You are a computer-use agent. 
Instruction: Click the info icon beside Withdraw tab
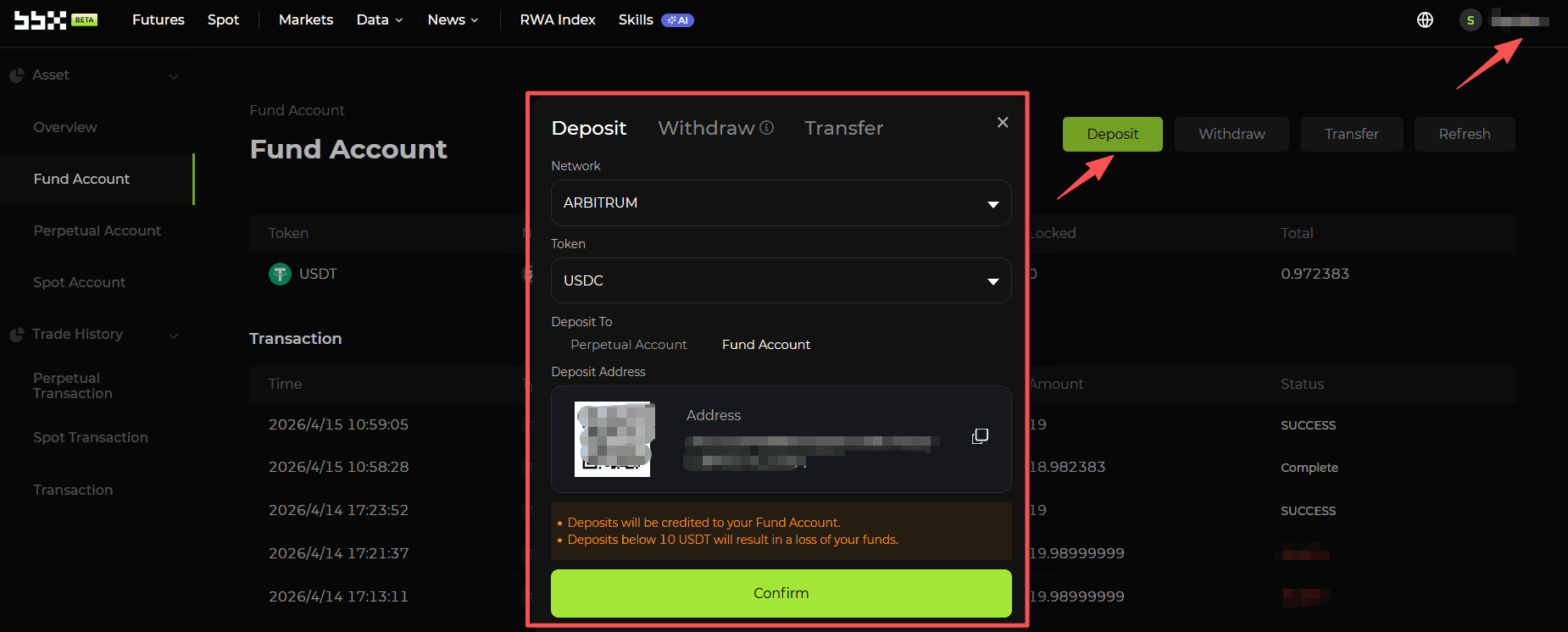[766, 128]
